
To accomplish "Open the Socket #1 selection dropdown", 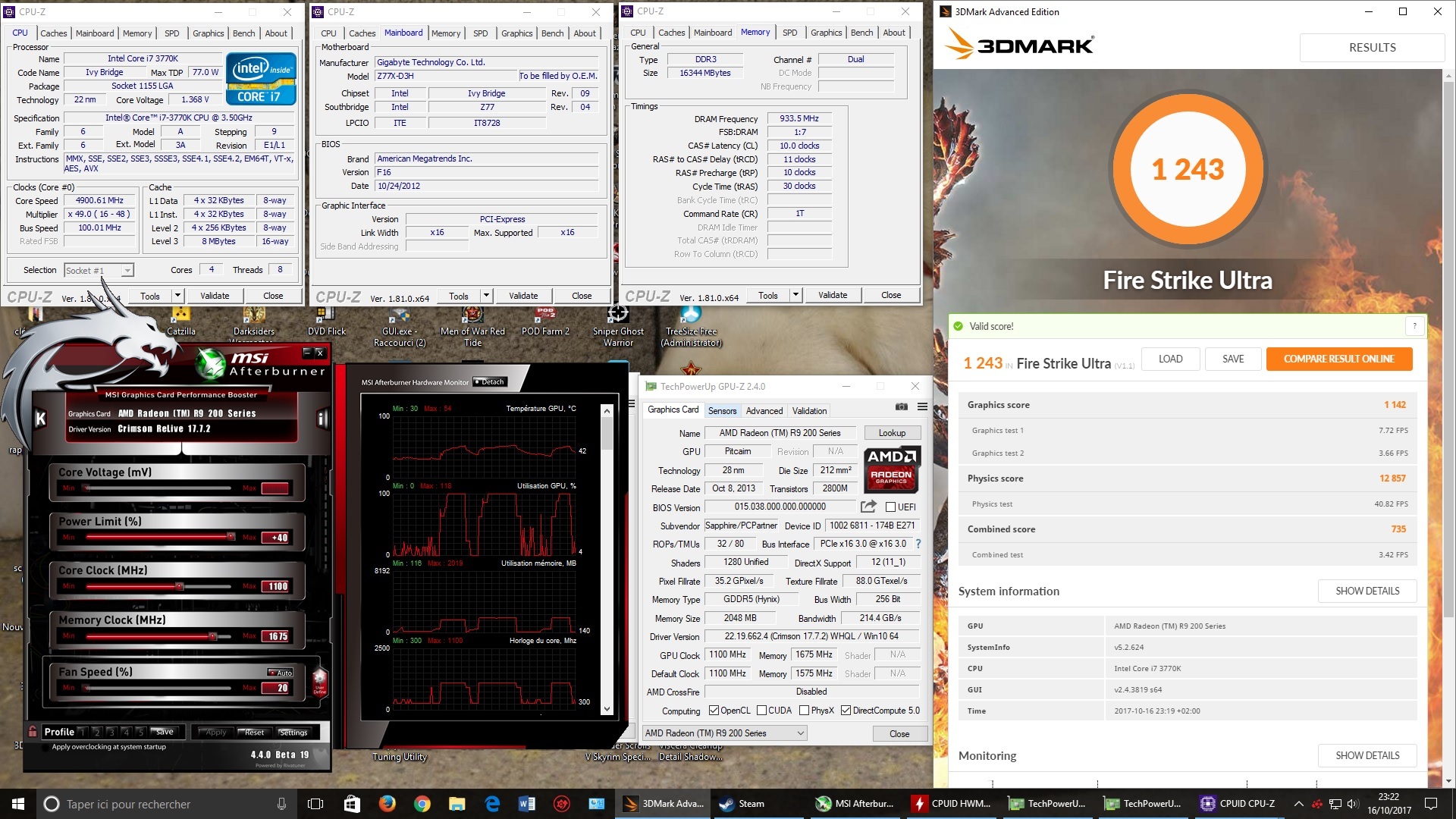I will pos(99,270).
